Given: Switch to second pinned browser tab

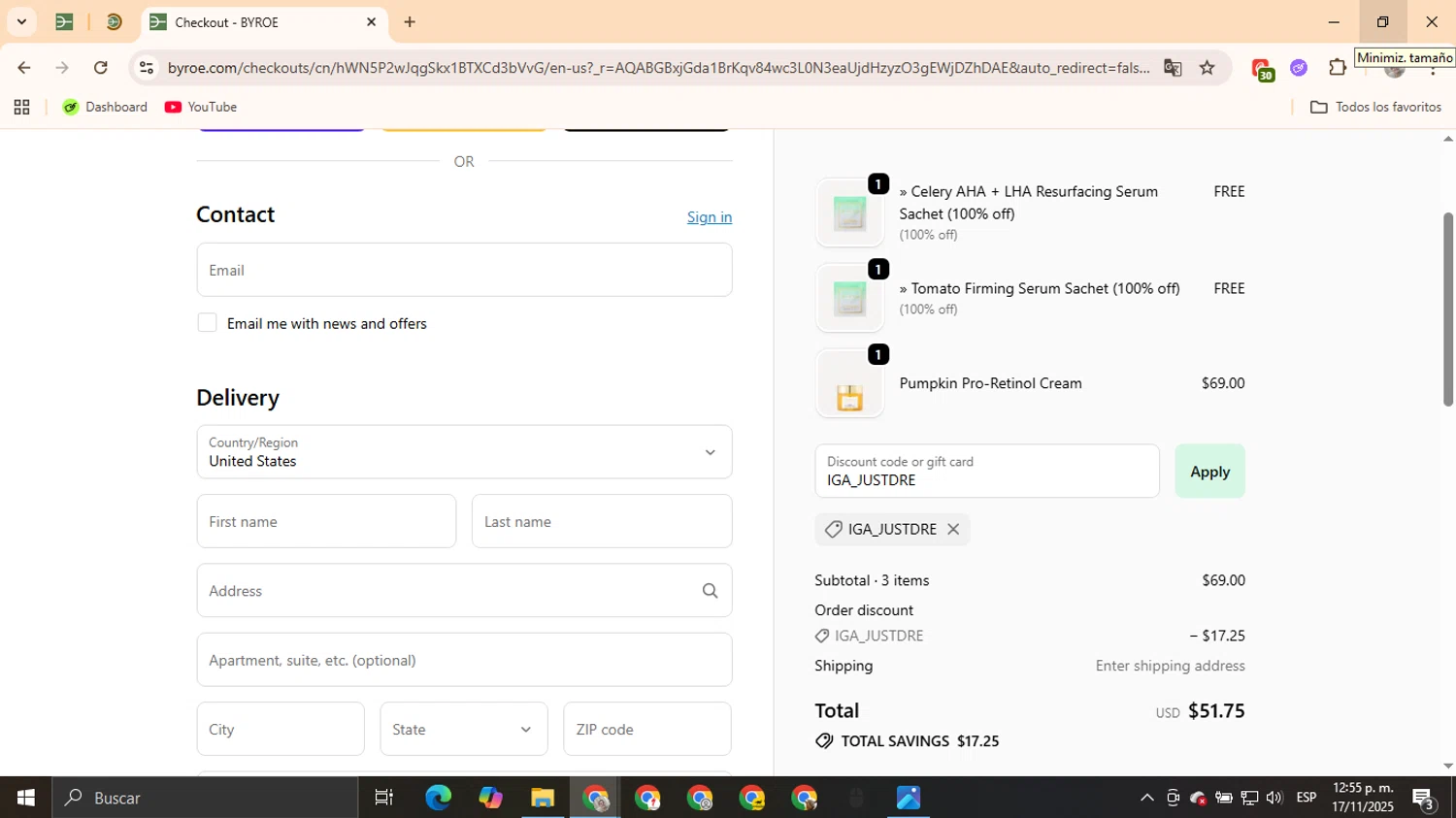Looking at the screenshot, I should (x=114, y=21).
